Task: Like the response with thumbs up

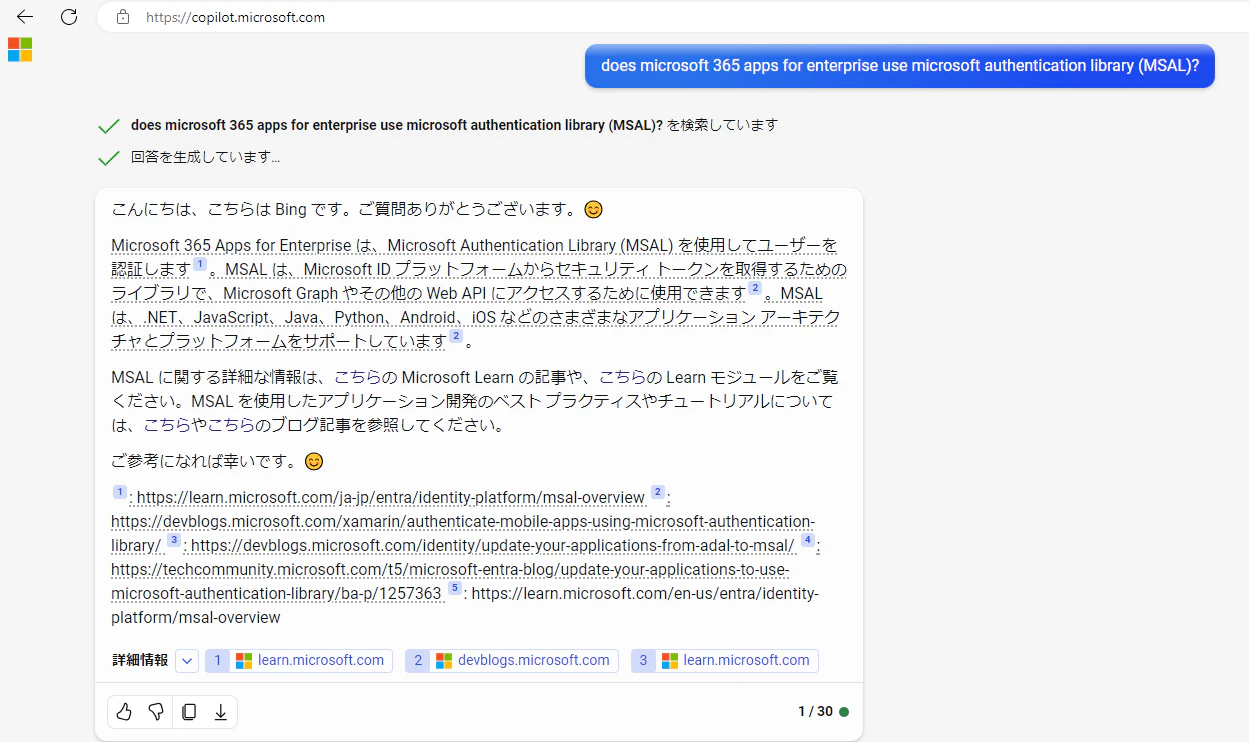Action: click(x=124, y=712)
